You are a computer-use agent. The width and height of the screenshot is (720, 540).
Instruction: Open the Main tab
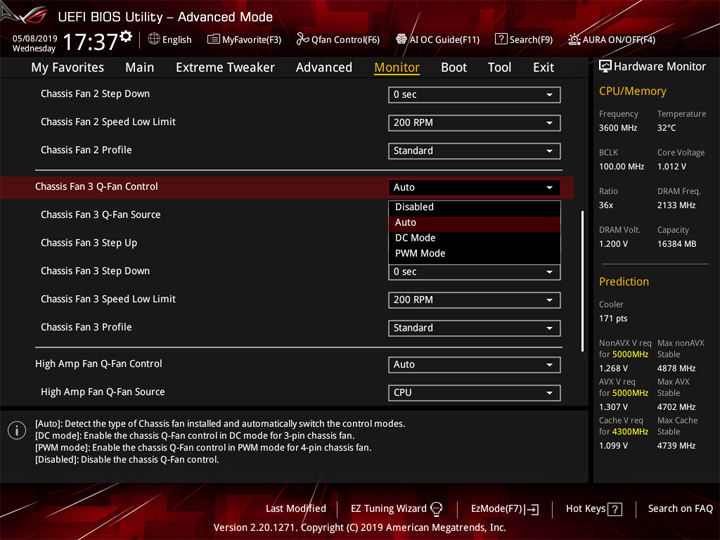pos(140,68)
